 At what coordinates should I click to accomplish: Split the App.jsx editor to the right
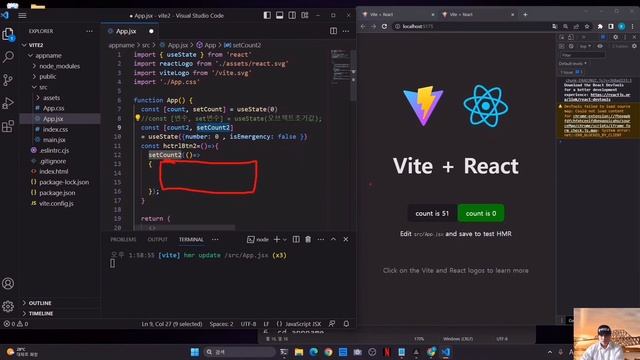pos(333,31)
